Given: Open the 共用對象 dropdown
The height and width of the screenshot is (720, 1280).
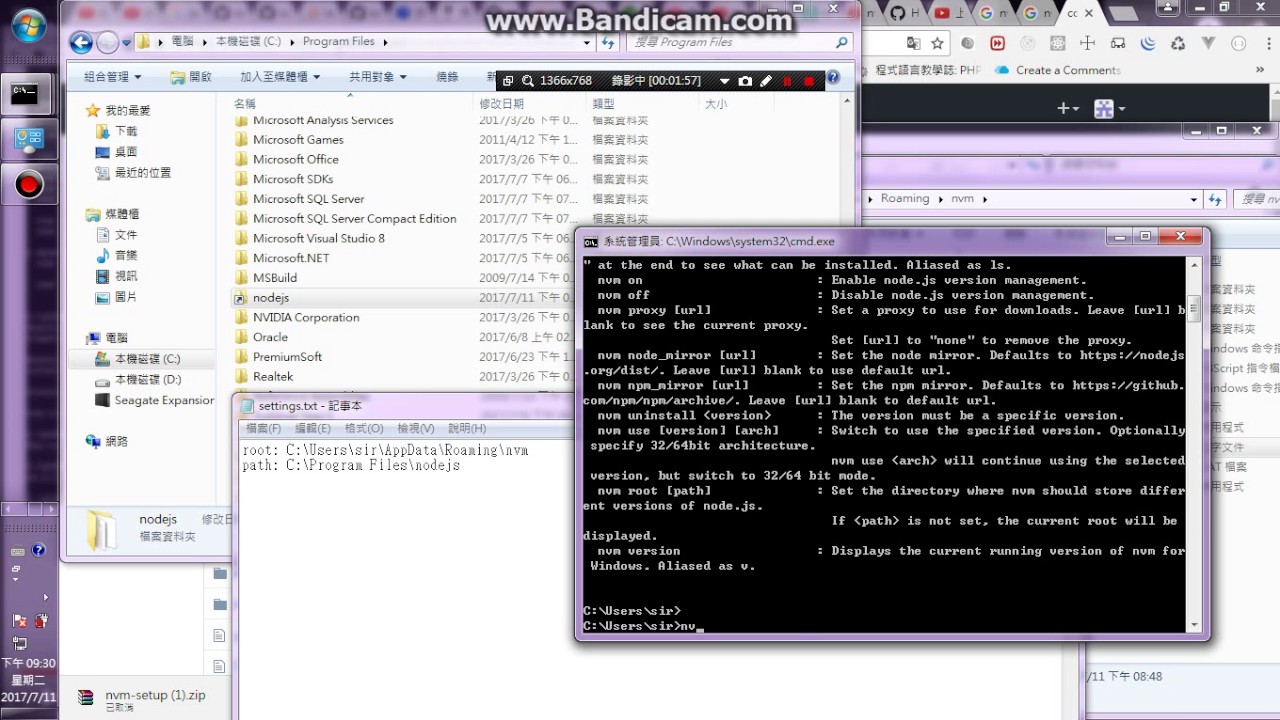Looking at the screenshot, I should coord(376,77).
